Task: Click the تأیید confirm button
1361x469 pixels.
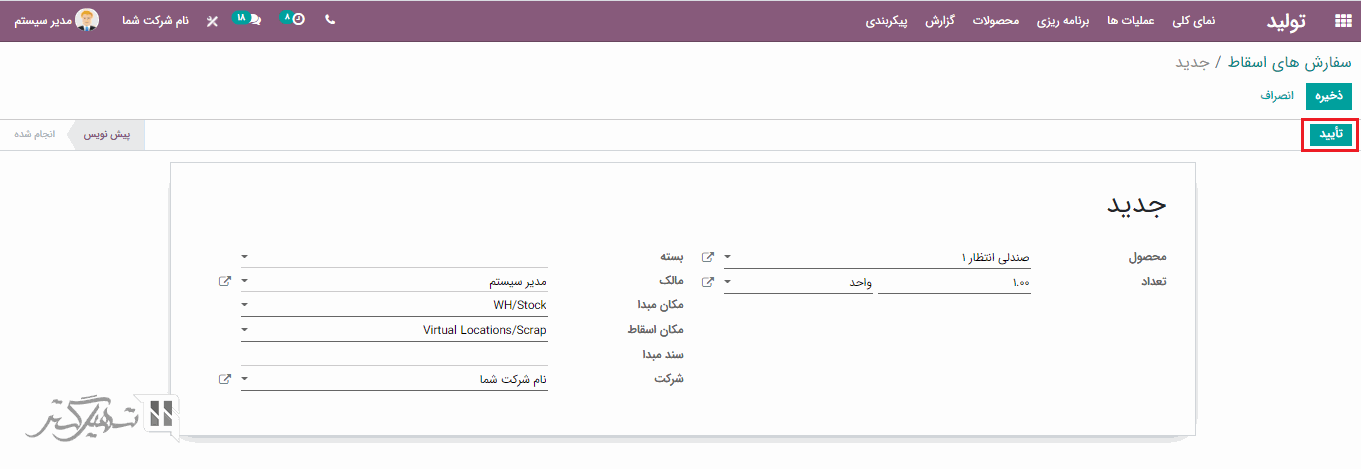Action: (1330, 135)
